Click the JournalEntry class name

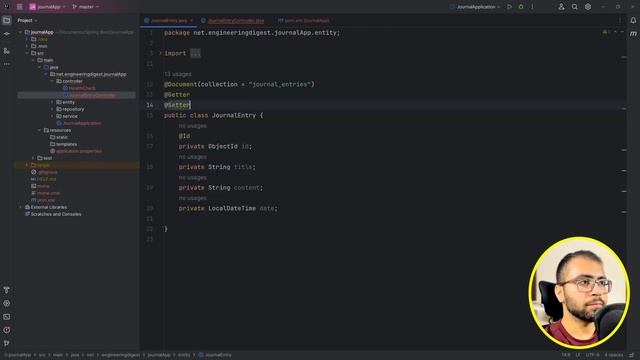(234, 116)
